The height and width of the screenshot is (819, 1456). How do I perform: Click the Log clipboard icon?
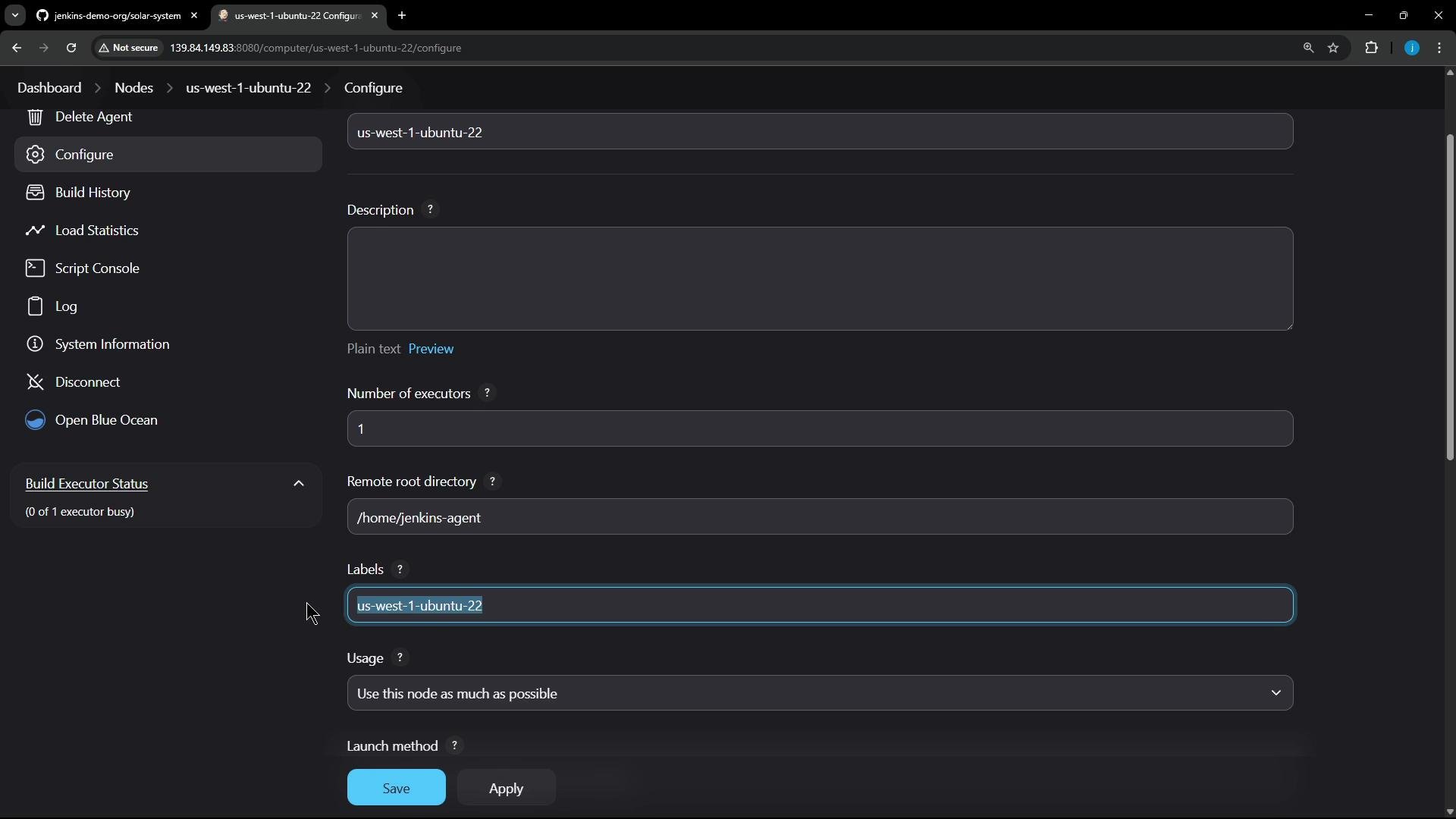click(35, 306)
